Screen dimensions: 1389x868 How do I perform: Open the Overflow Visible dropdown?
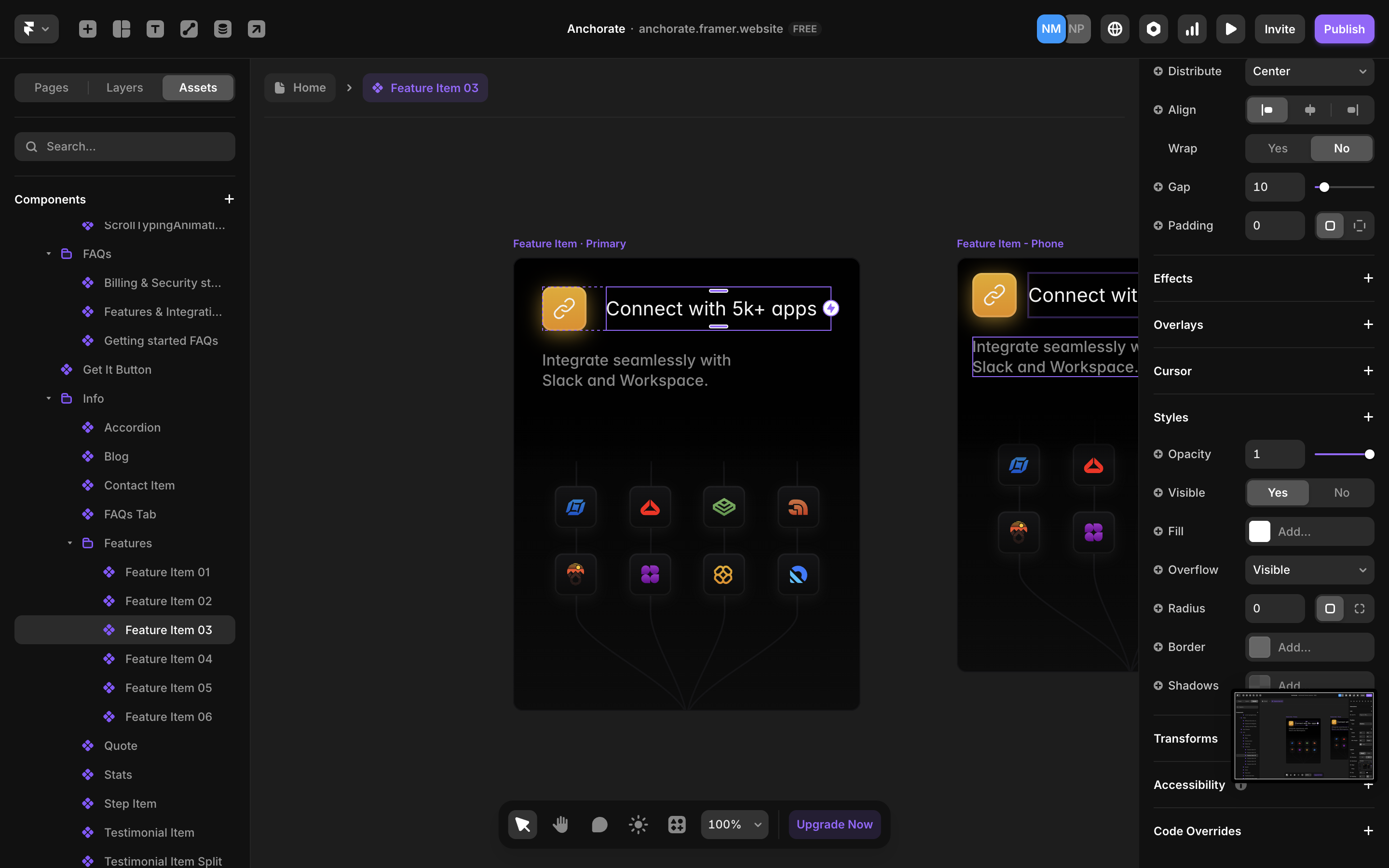tap(1309, 570)
